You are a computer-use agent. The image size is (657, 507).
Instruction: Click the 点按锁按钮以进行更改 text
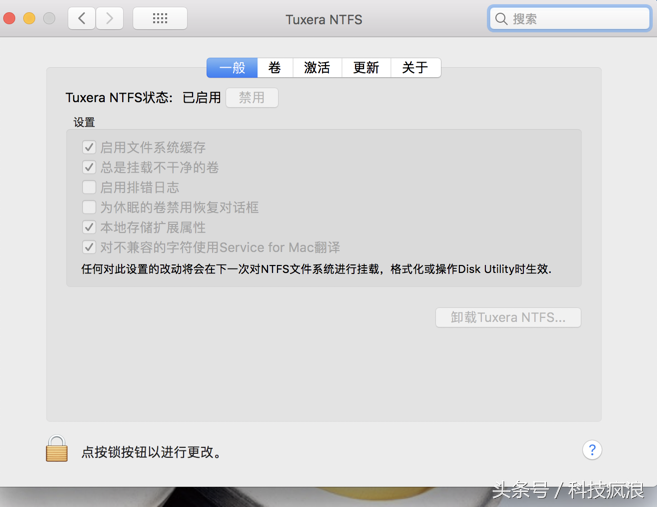tap(151, 452)
